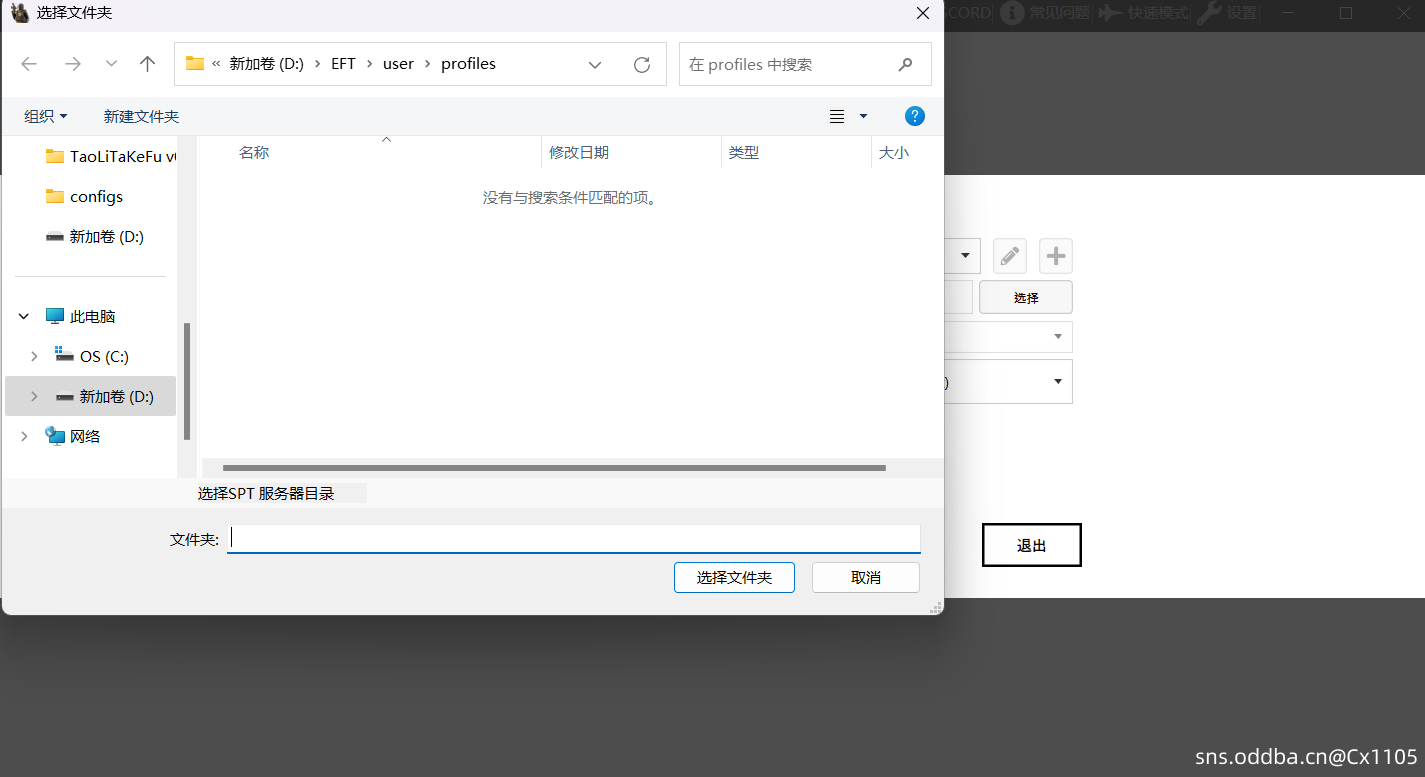
Task: Click the pencil edit icon
Action: tap(1010, 256)
